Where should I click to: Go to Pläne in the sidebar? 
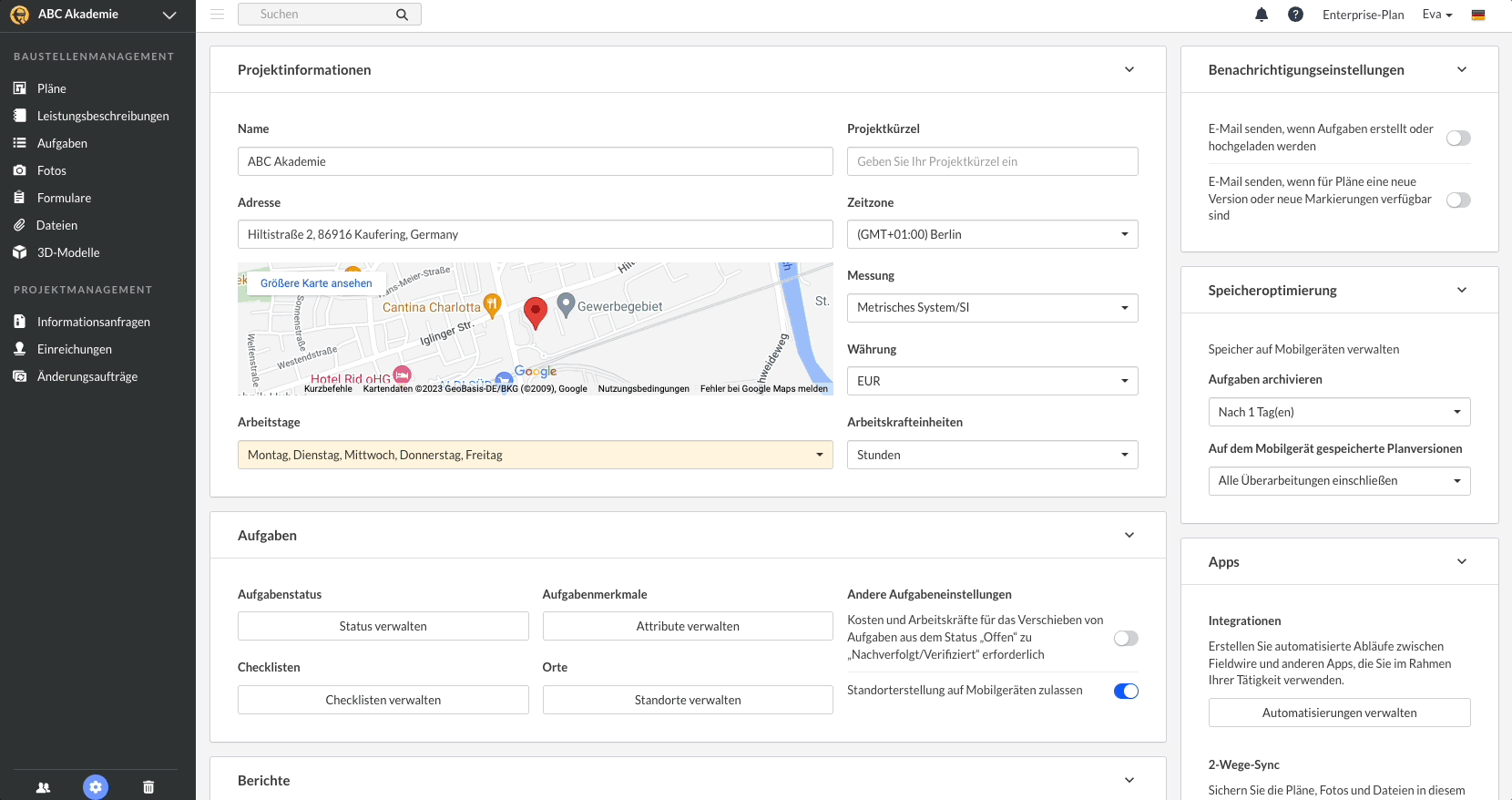52,88
